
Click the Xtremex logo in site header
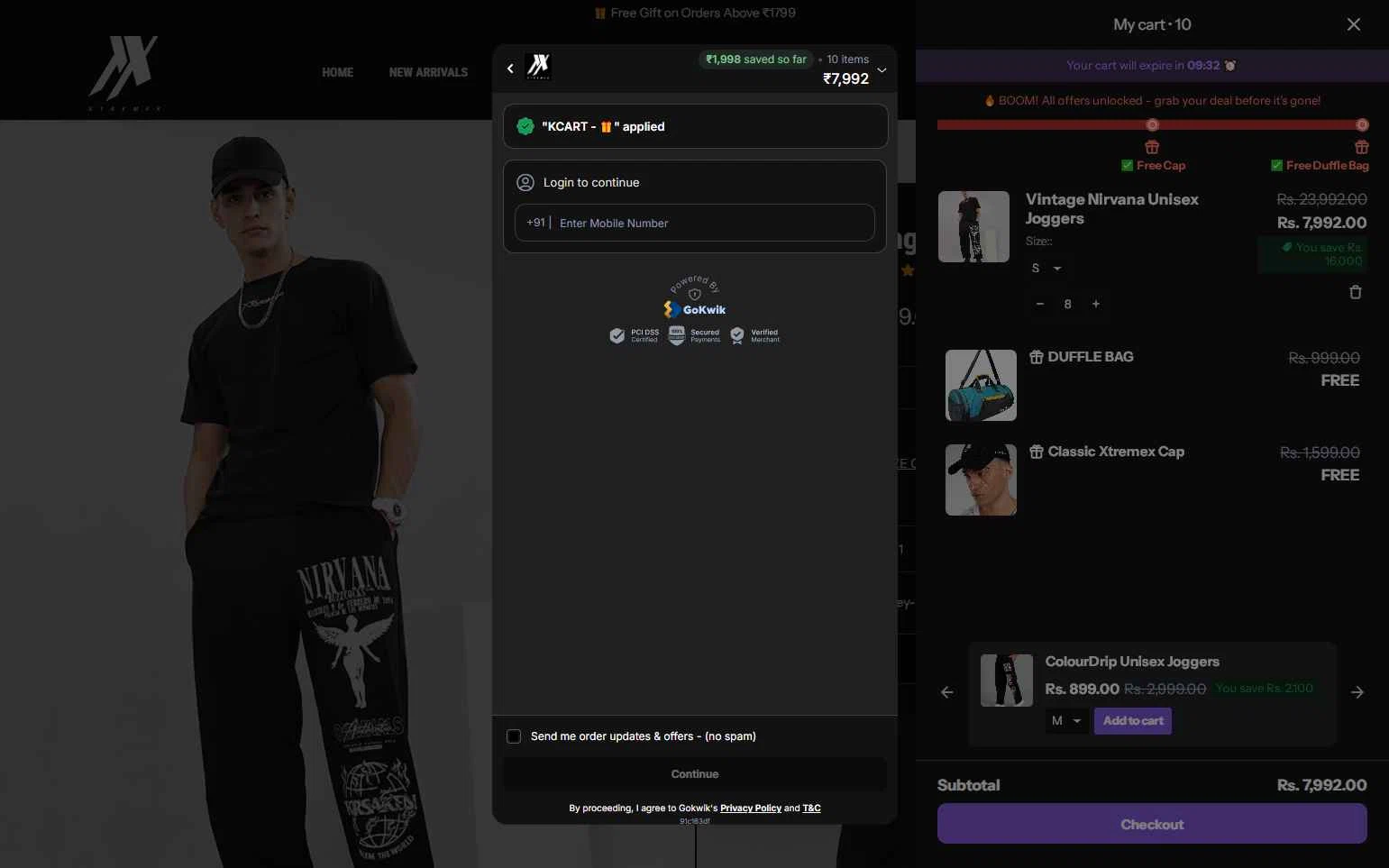[x=124, y=72]
